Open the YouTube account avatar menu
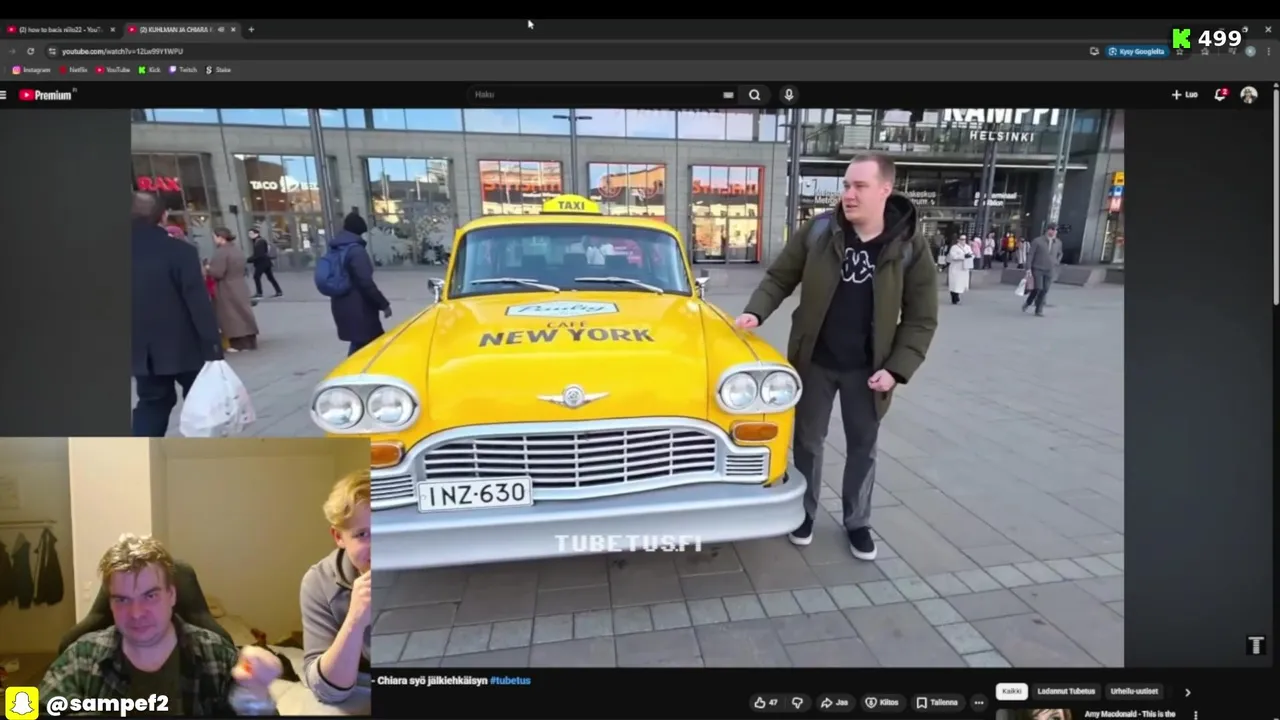This screenshot has width=1280, height=720. (x=1249, y=95)
